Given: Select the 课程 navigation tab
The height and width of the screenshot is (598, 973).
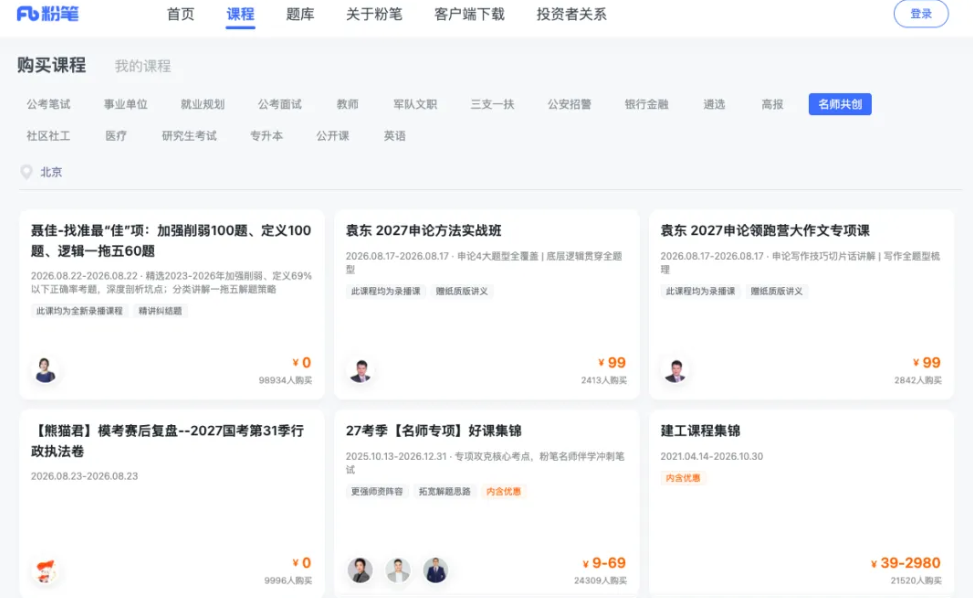Looking at the screenshot, I should pyautogui.click(x=240, y=14).
